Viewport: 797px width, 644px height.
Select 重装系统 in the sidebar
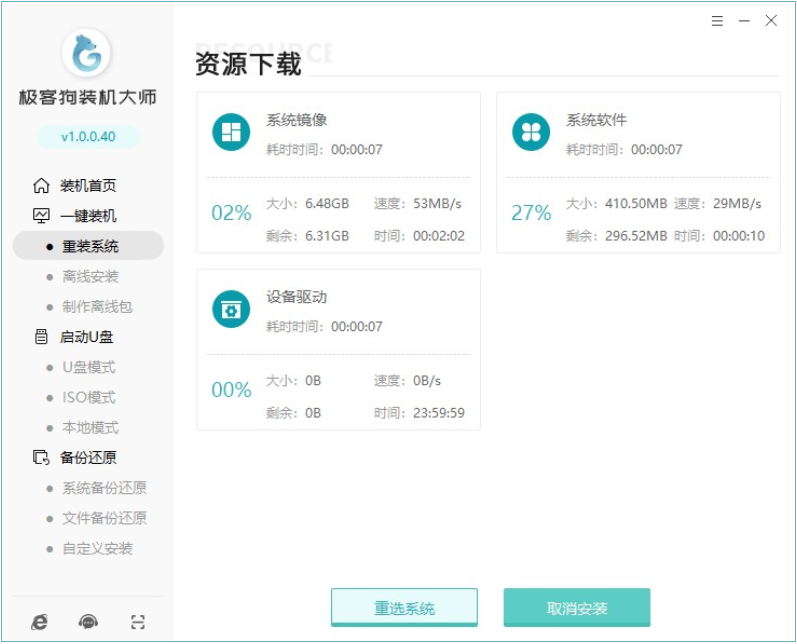coord(89,246)
